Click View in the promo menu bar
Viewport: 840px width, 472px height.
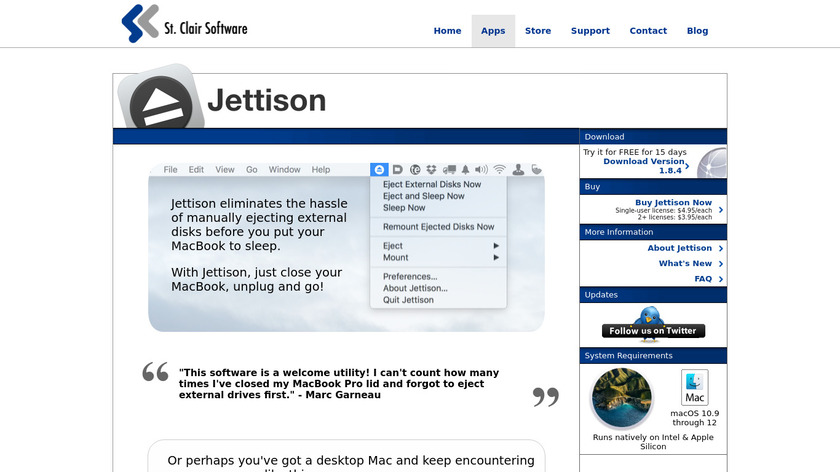tap(225, 170)
